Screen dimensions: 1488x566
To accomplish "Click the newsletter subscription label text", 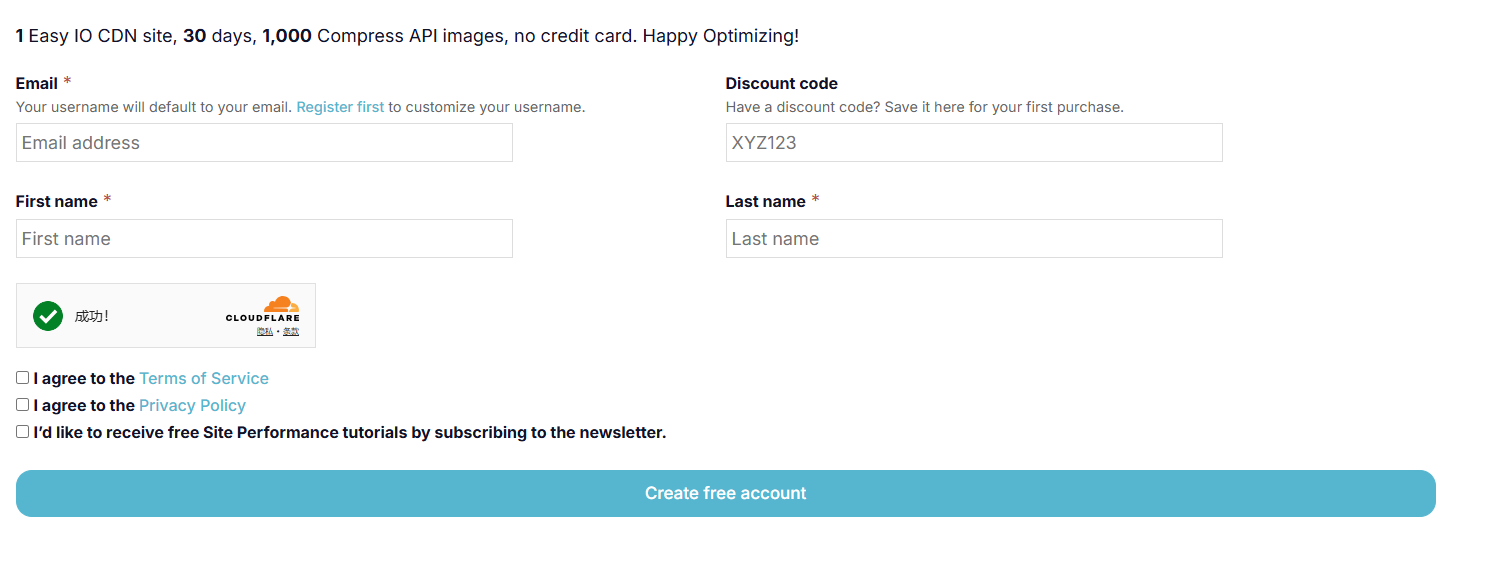I will click(349, 432).
